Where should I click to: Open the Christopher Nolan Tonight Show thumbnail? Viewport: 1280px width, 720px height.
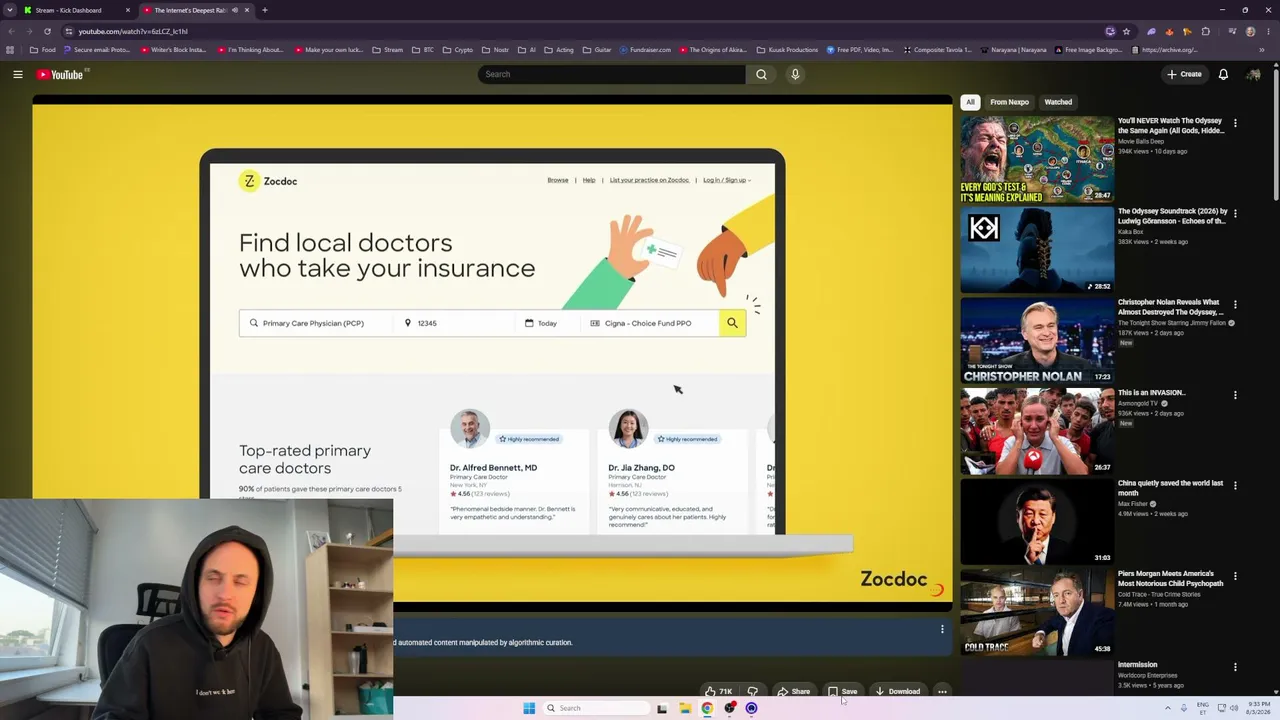point(1037,341)
